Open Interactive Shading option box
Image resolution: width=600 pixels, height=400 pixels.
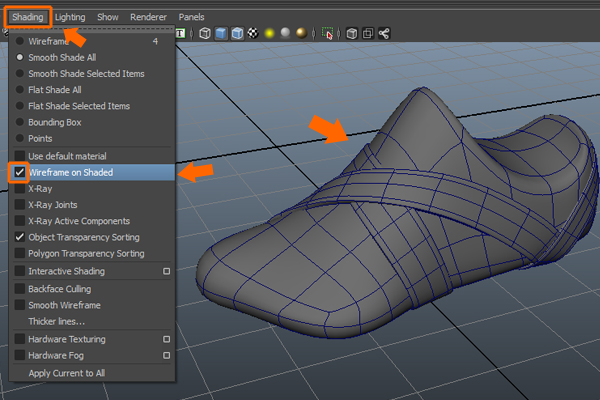pyautogui.click(x=166, y=271)
